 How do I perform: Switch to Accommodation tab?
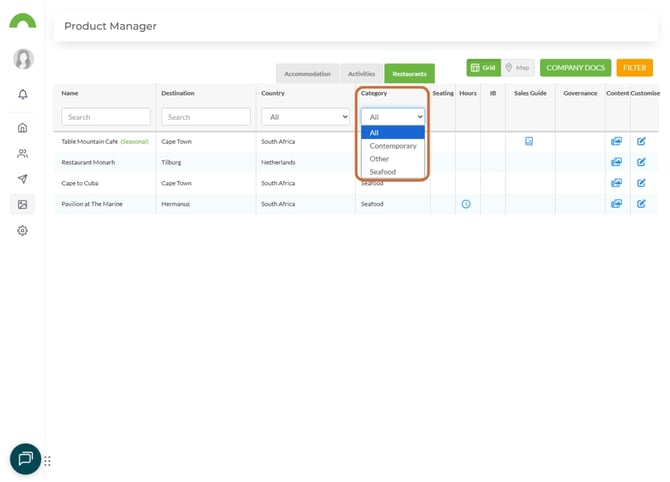[x=307, y=73]
